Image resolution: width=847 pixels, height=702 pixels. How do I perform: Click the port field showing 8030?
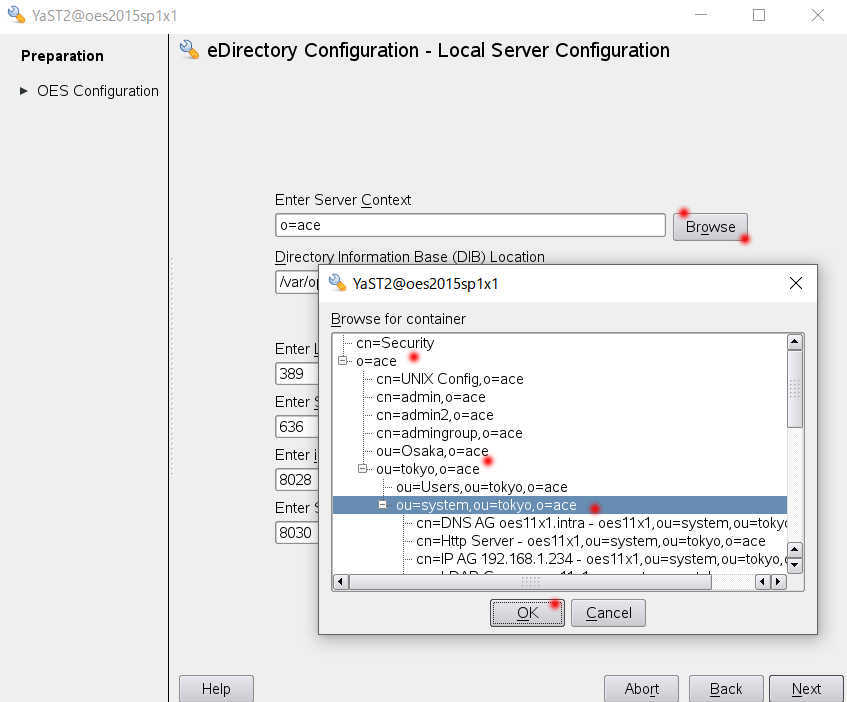pos(297,532)
